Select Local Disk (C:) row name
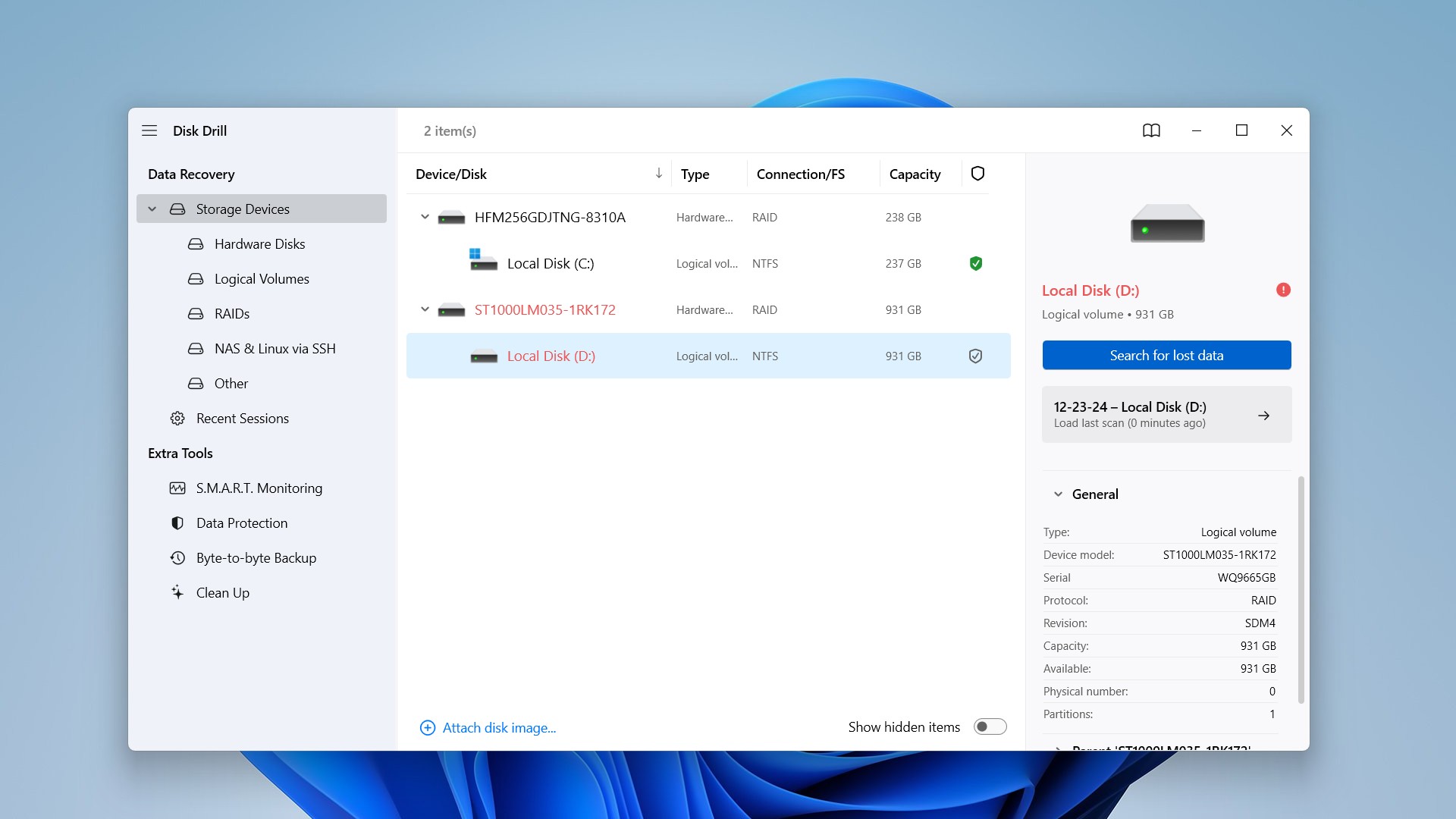 tap(551, 263)
